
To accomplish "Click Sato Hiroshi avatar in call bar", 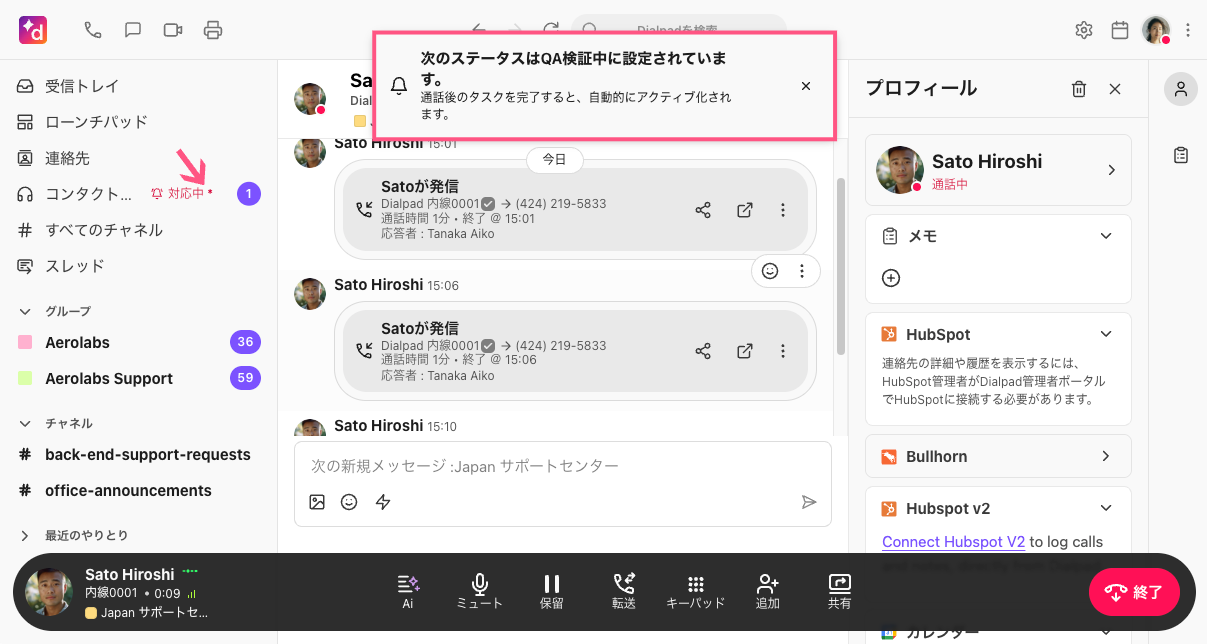I will point(49,592).
